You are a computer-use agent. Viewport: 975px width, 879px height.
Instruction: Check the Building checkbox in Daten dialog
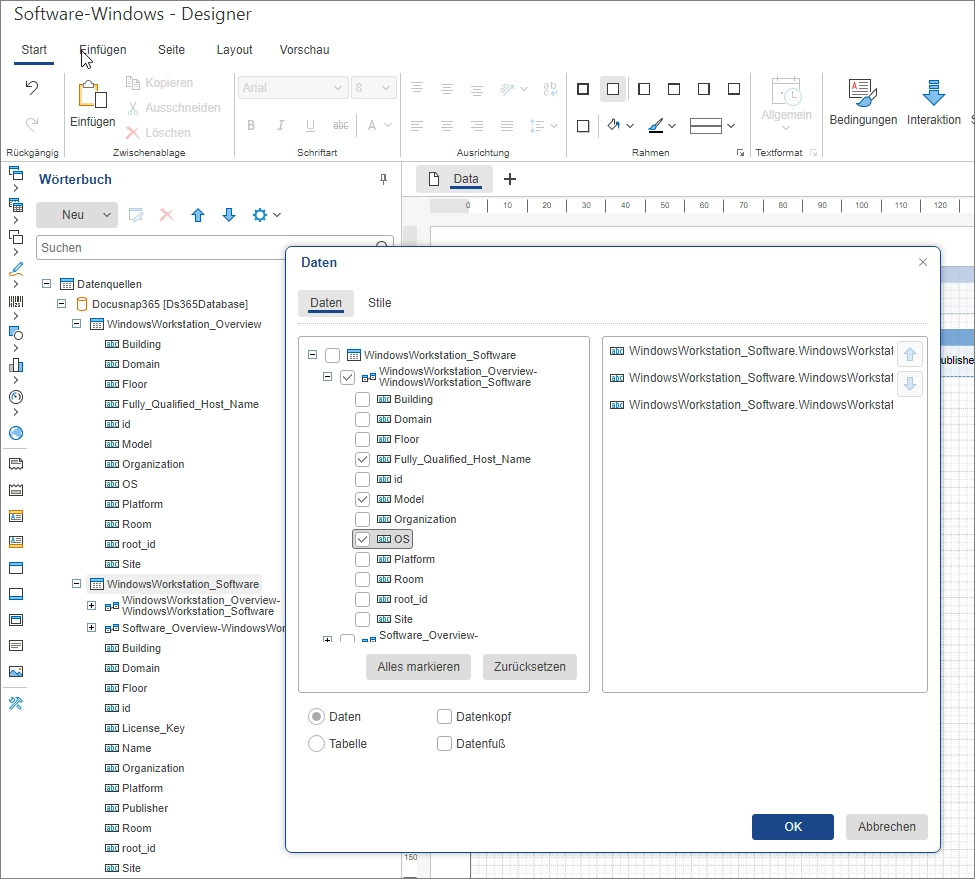363,399
